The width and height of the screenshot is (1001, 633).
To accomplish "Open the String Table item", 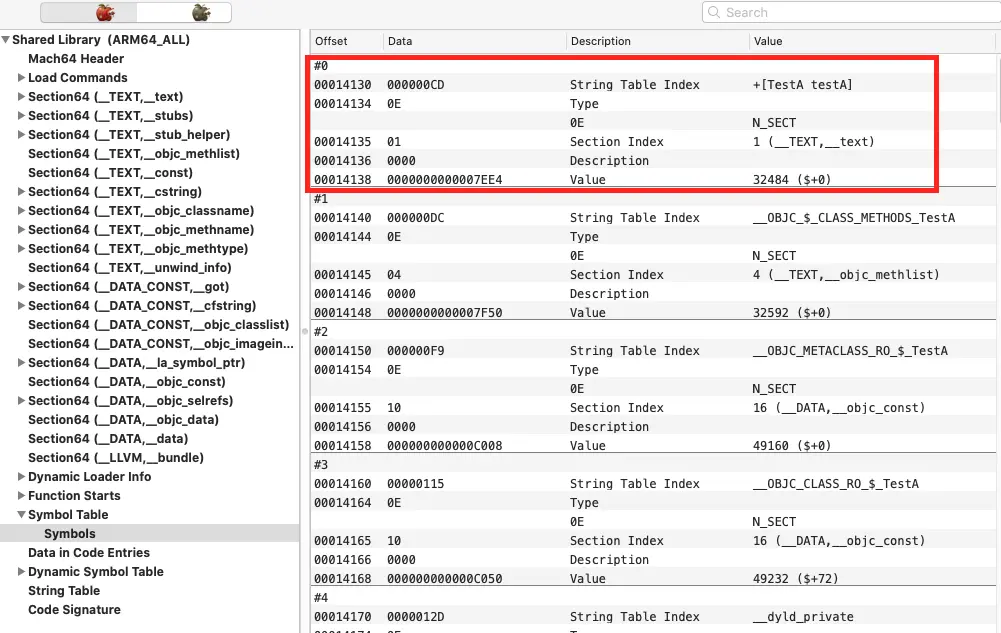I will (64, 591).
